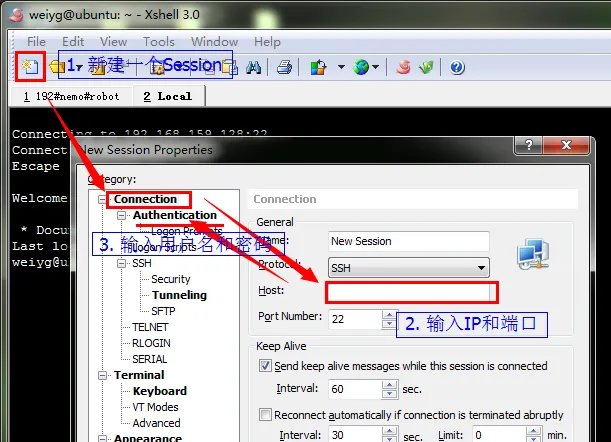The image size is (611, 442).
Task: Click the reconnect Interval field showing 30
Action: (x=355, y=435)
